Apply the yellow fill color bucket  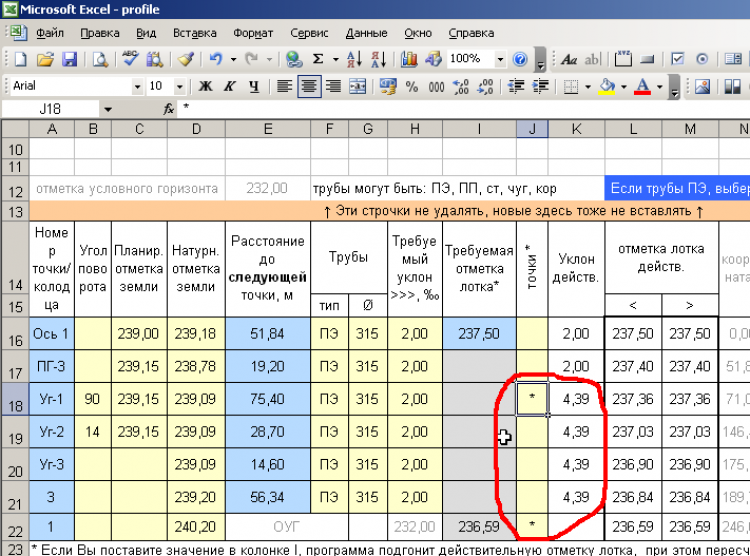606,86
